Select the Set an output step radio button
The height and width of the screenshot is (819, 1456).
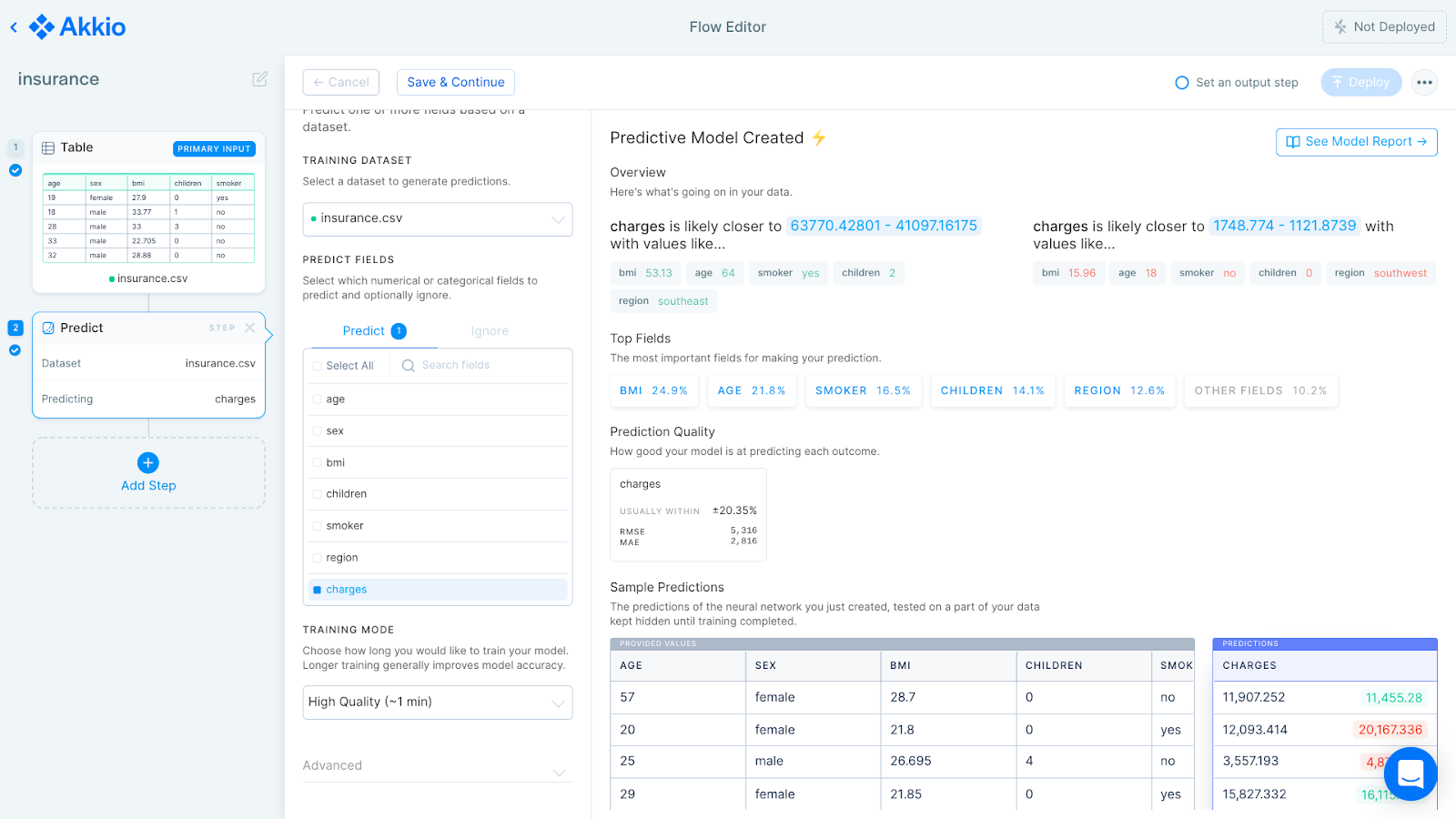pos(1181,82)
